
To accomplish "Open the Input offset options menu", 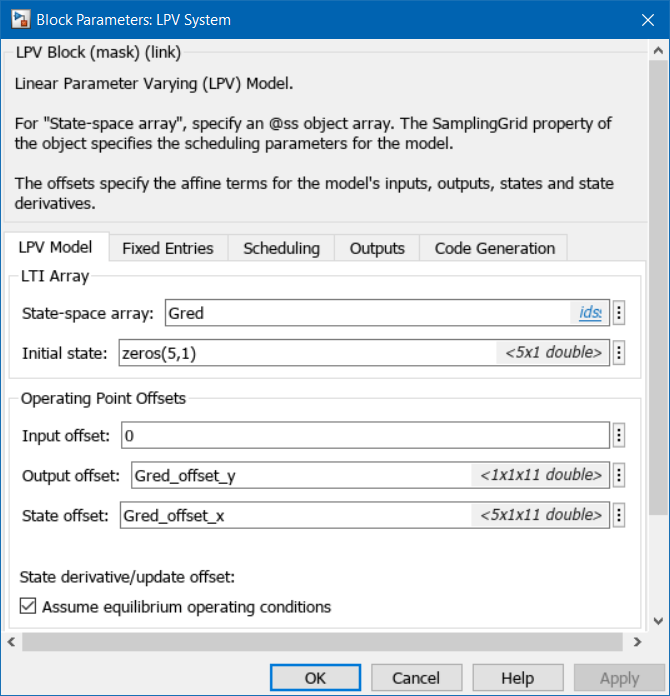I will pos(619,435).
